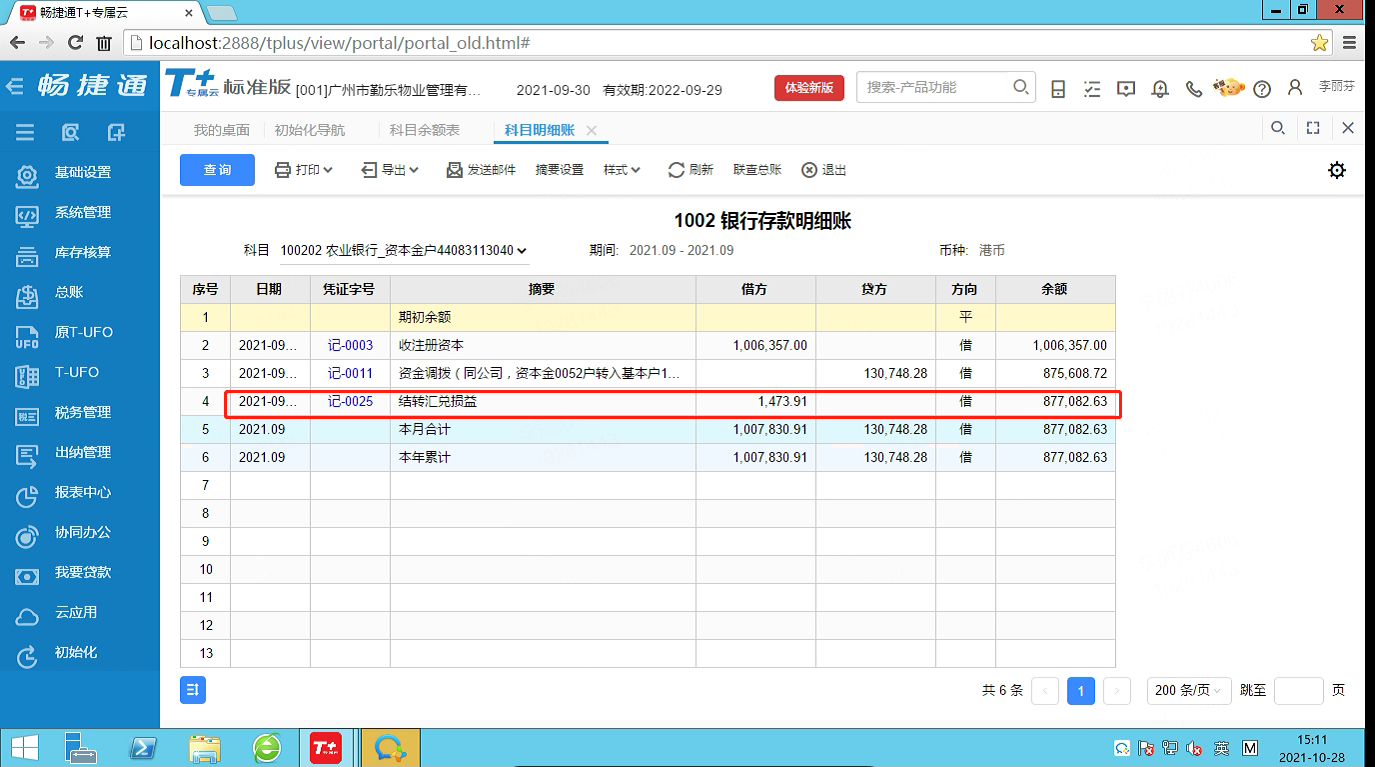Viewport: 1375px width, 767px height.
Task: Open the message feedback icon in header
Action: (x=1126, y=88)
